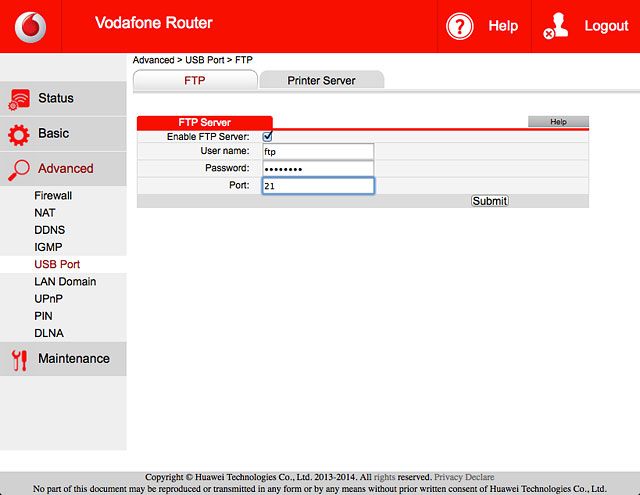Click the 'FTP Server' section header
640x495 pixels.
pos(204,122)
